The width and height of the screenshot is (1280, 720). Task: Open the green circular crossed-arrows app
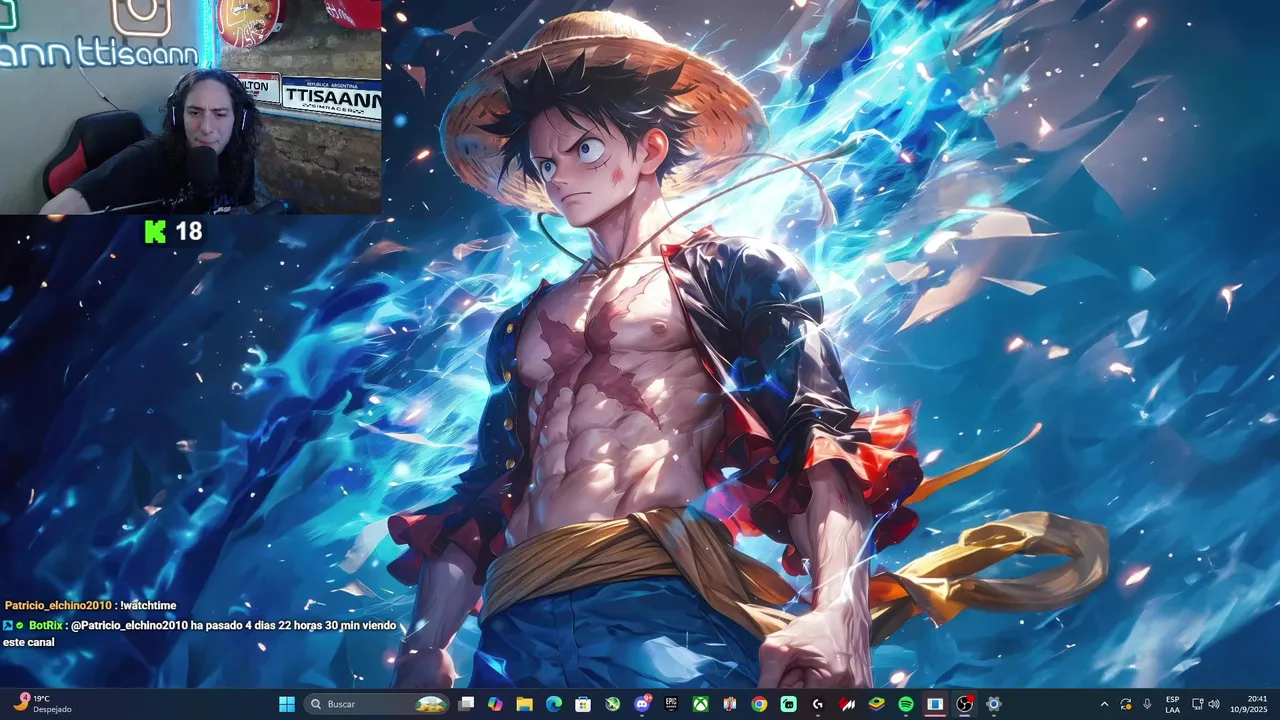[613, 704]
